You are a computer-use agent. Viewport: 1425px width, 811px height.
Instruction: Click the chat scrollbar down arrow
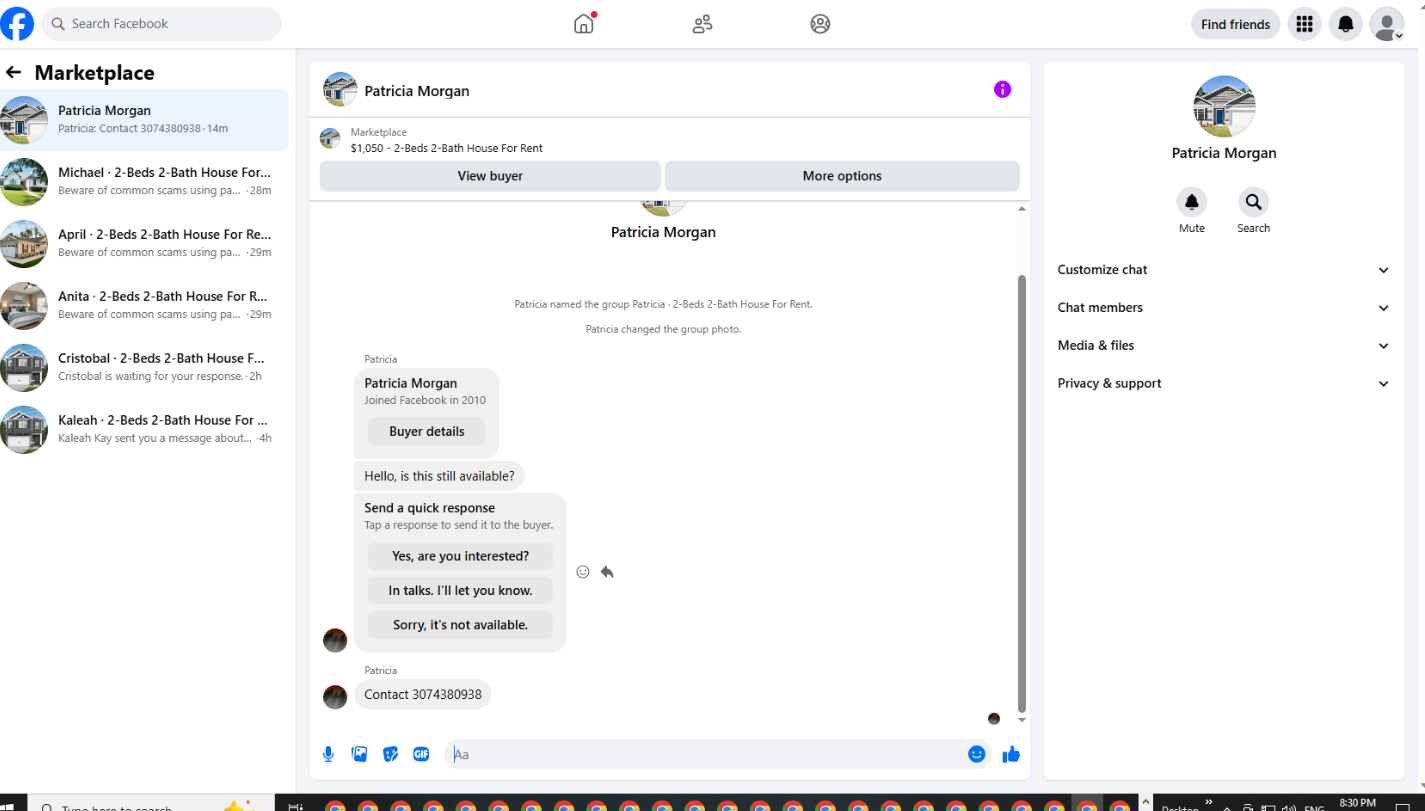1021,719
